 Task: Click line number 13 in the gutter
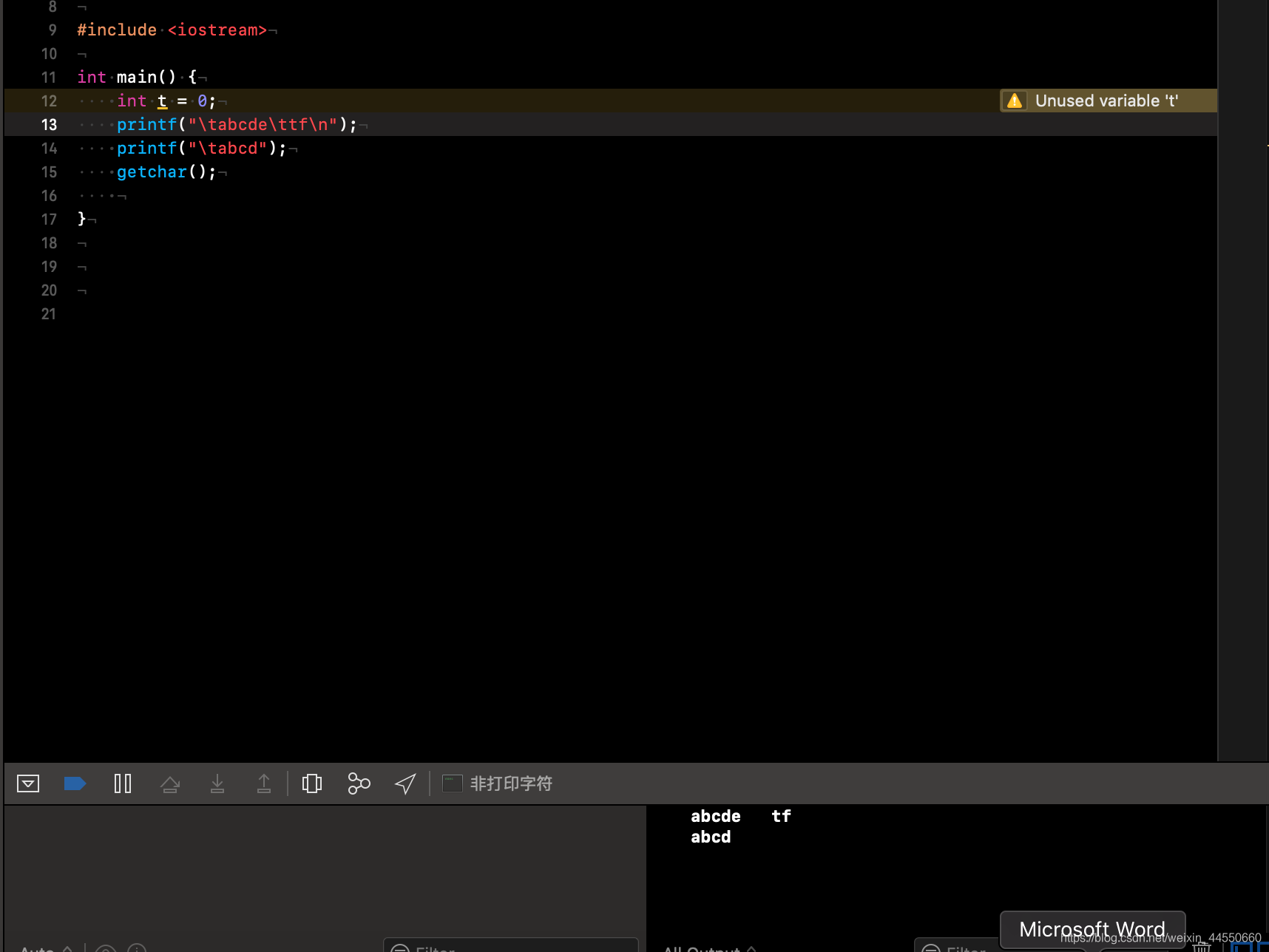(x=49, y=125)
